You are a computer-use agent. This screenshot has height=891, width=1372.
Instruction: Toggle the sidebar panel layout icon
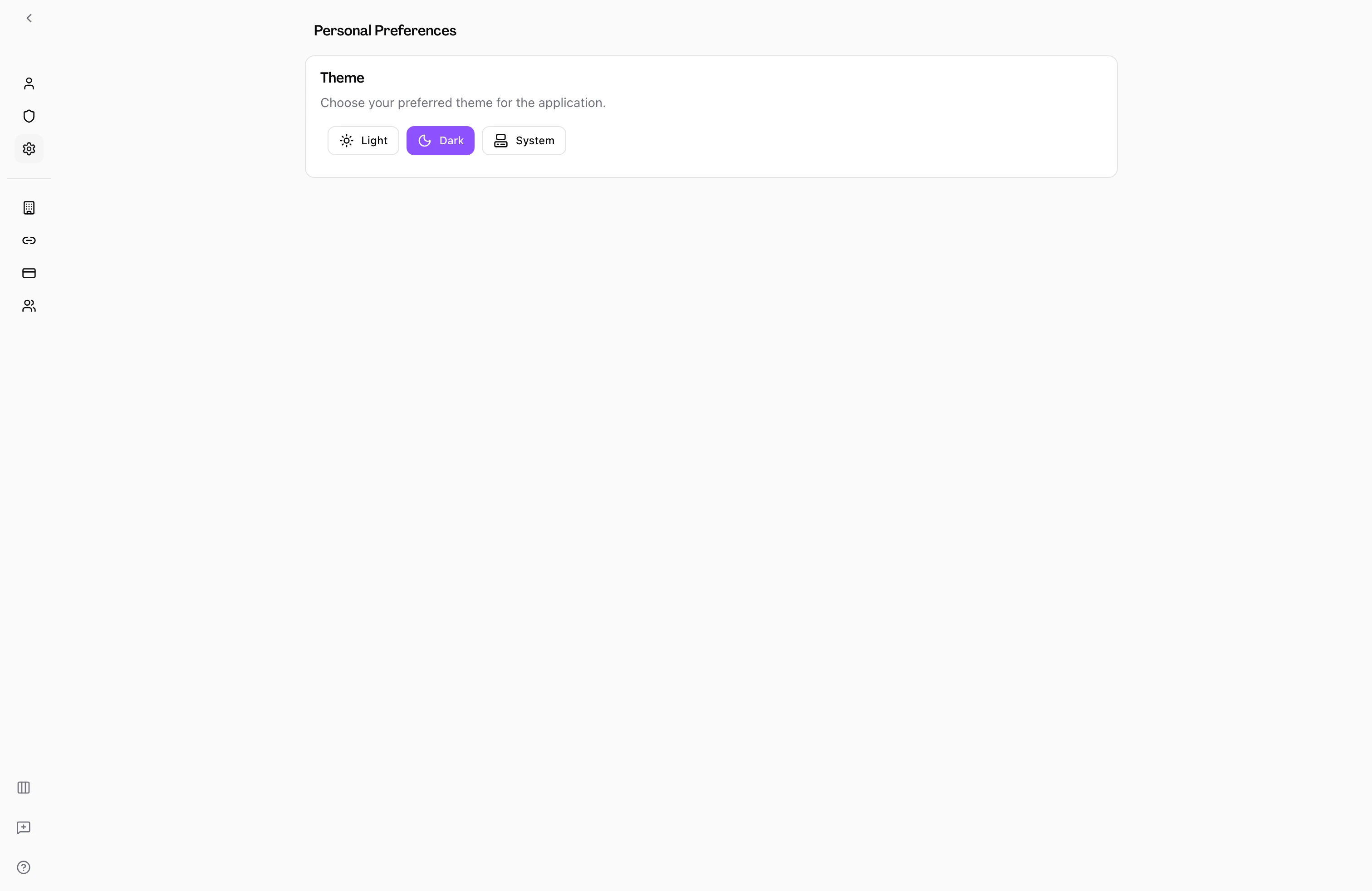(24, 787)
